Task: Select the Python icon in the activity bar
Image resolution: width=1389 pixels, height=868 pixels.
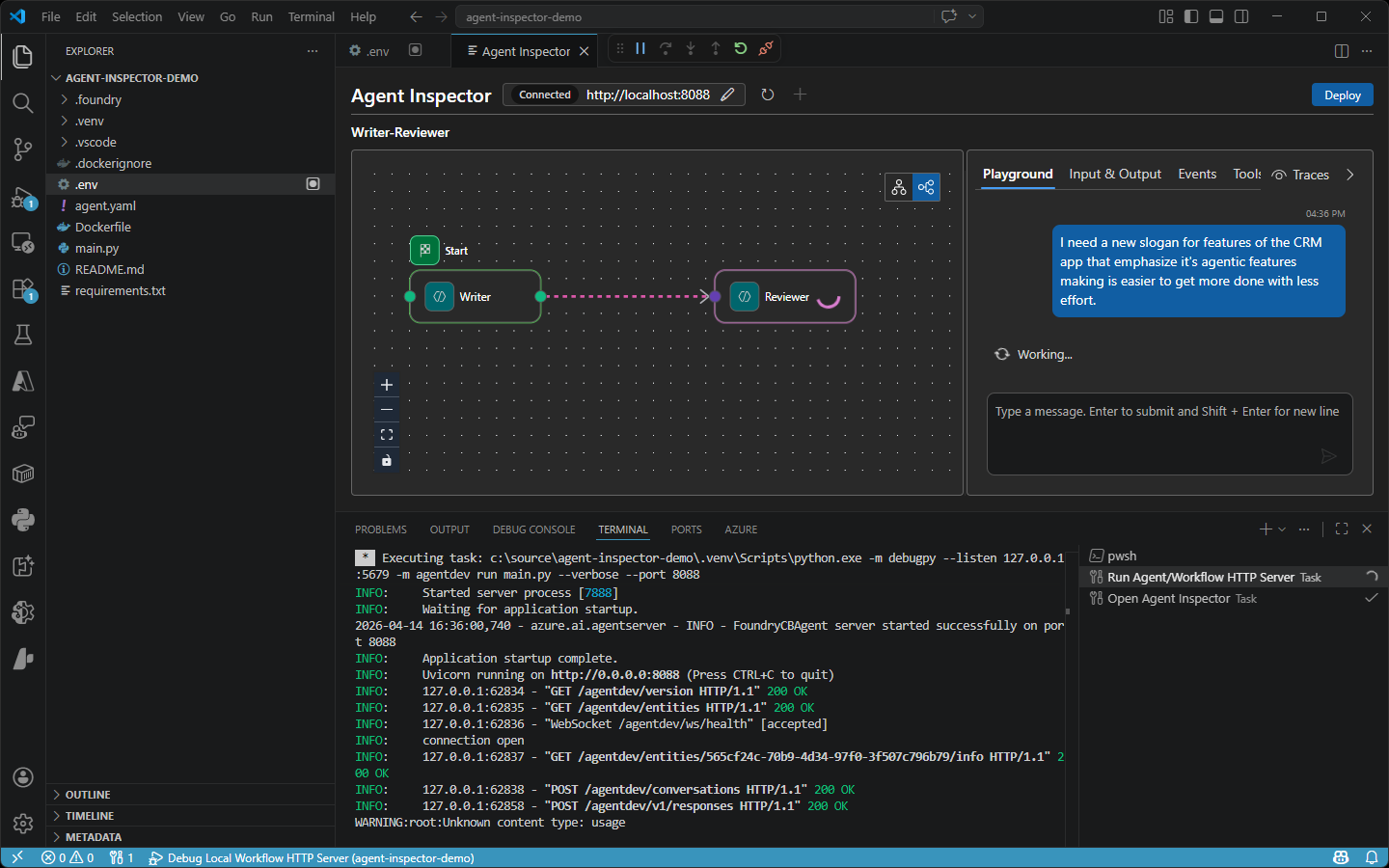Action: (x=22, y=520)
